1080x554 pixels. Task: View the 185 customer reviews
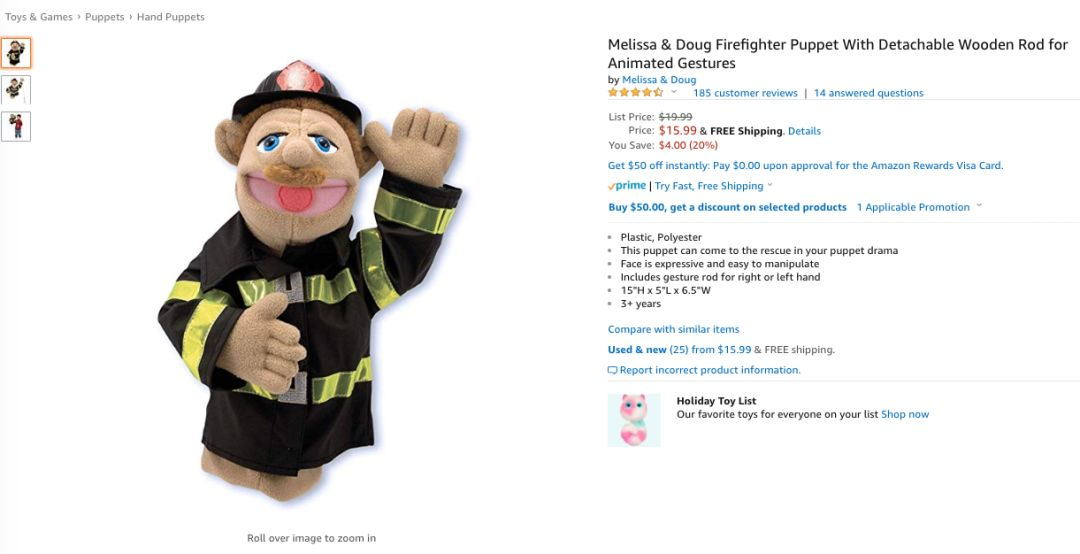[x=745, y=93]
